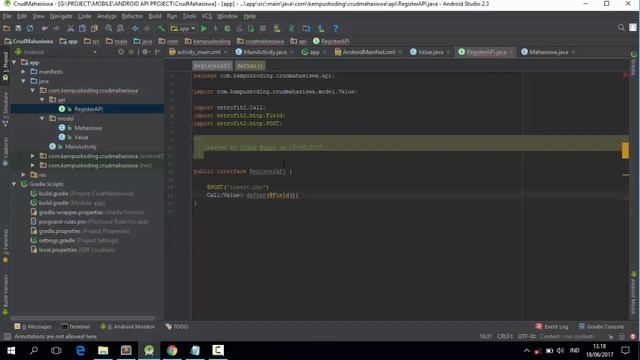Open the File menu
Screen dimensions: 640x360
7,16
